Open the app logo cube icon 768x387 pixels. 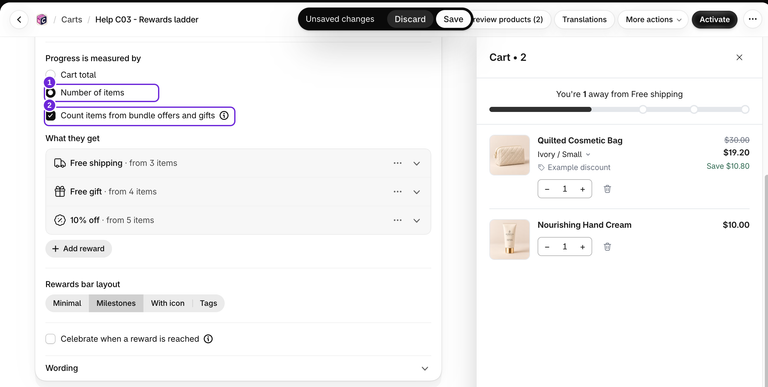click(42, 20)
